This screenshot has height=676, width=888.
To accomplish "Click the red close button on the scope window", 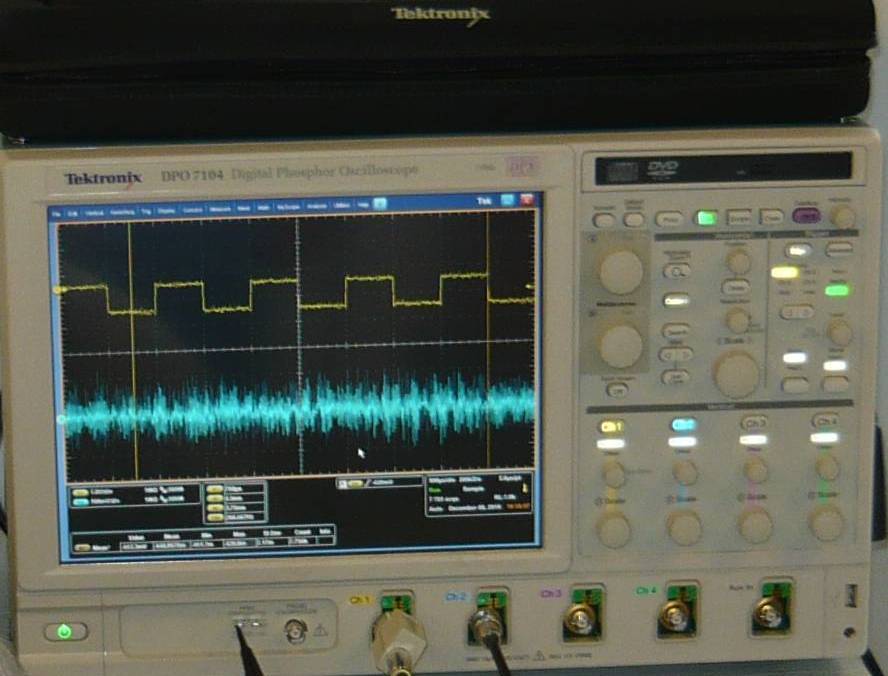I will [x=527, y=199].
